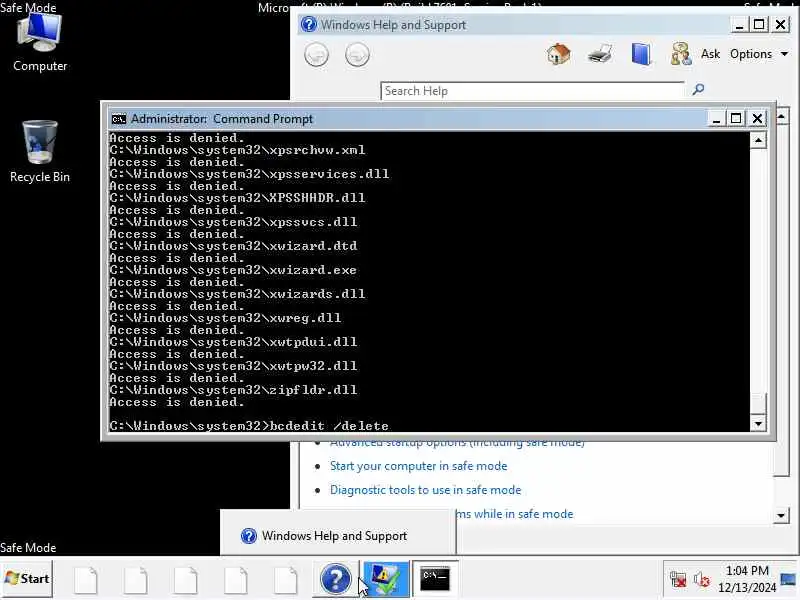Go back in Windows Help and Support
The image size is (800, 600).
(316, 54)
